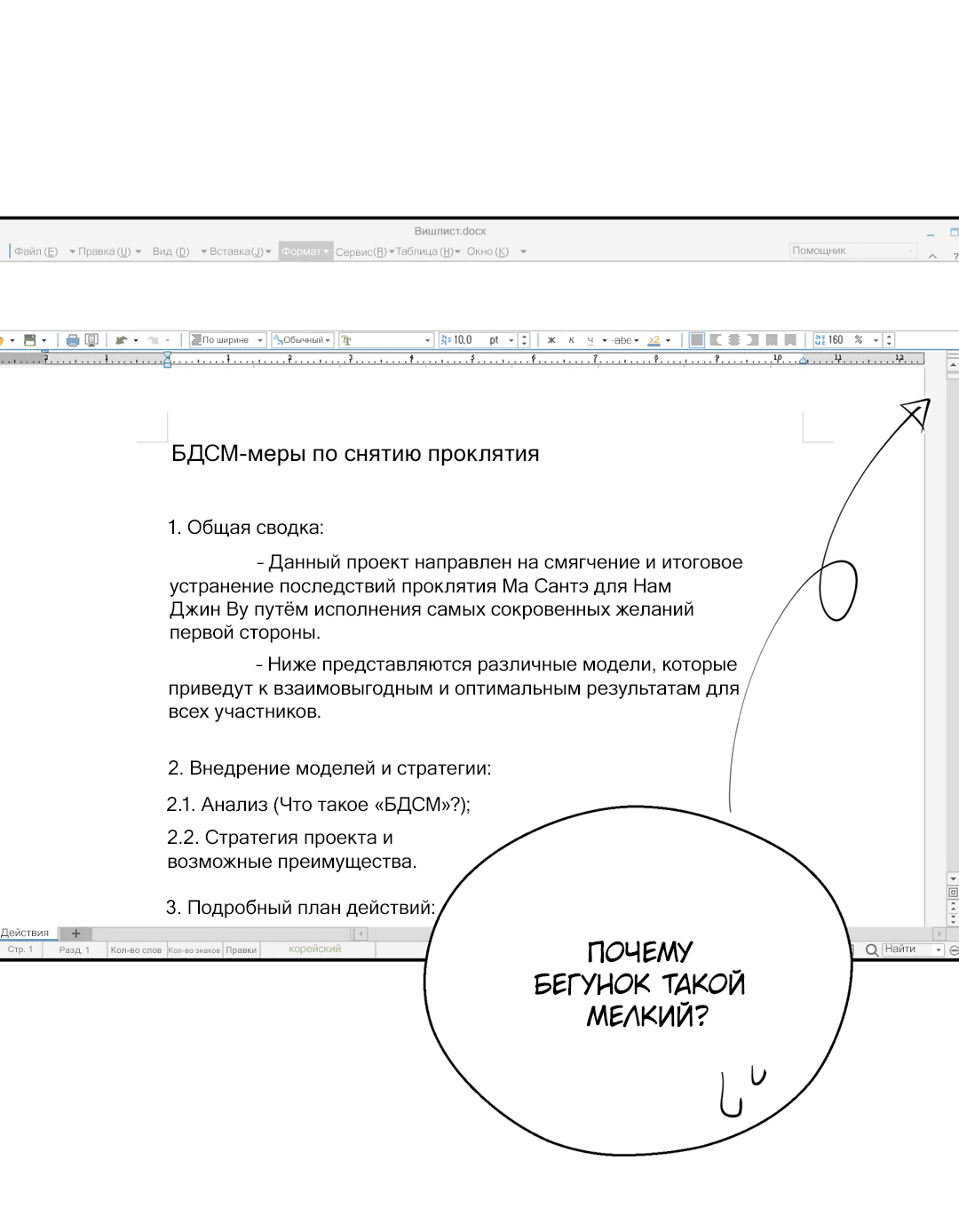This screenshot has height=1232, width=959.
Task: Select the 'Действия' sheet tab
Action: pos(27,933)
